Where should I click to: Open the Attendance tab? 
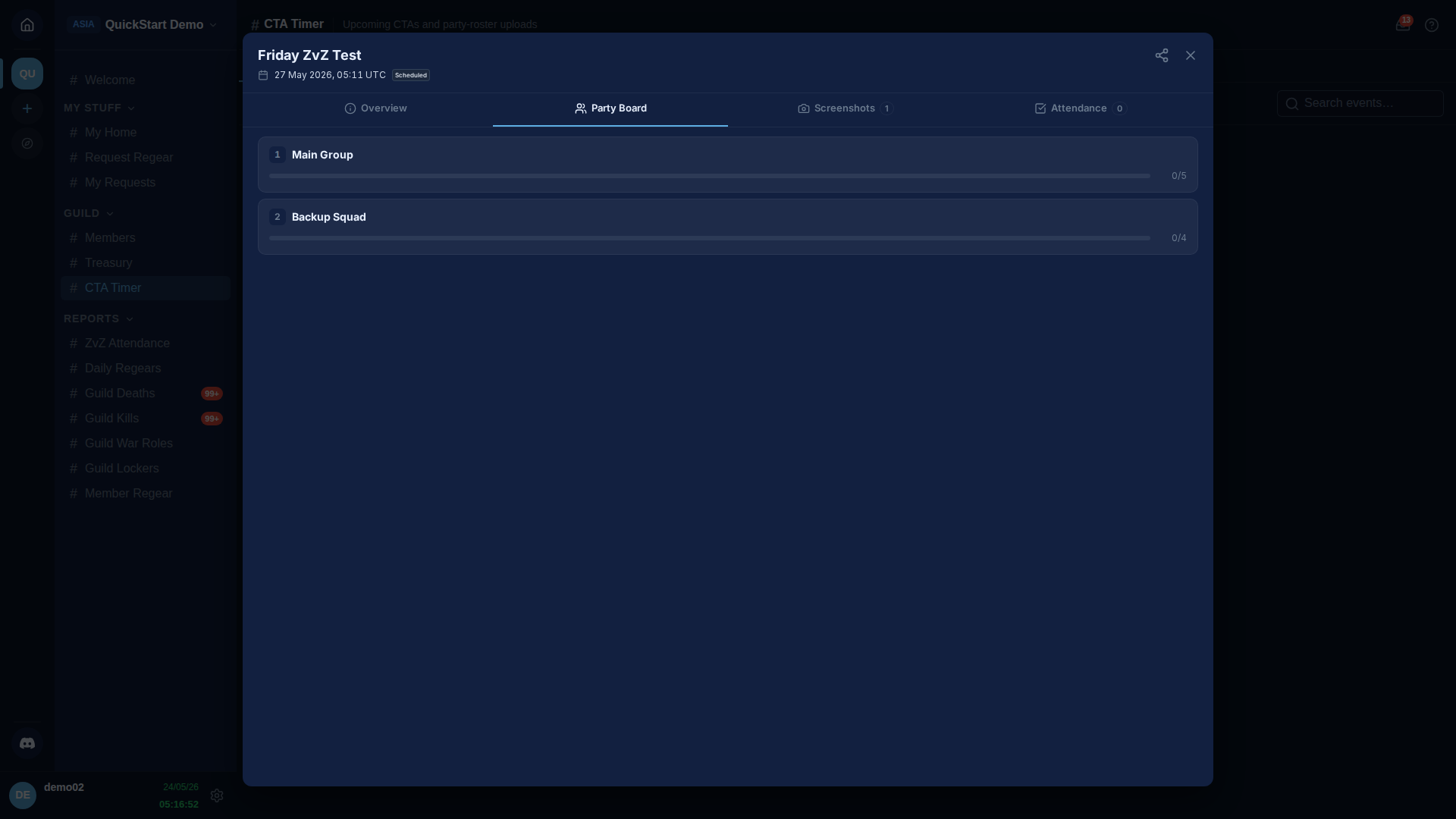pyautogui.click(x=1081, y=108)
